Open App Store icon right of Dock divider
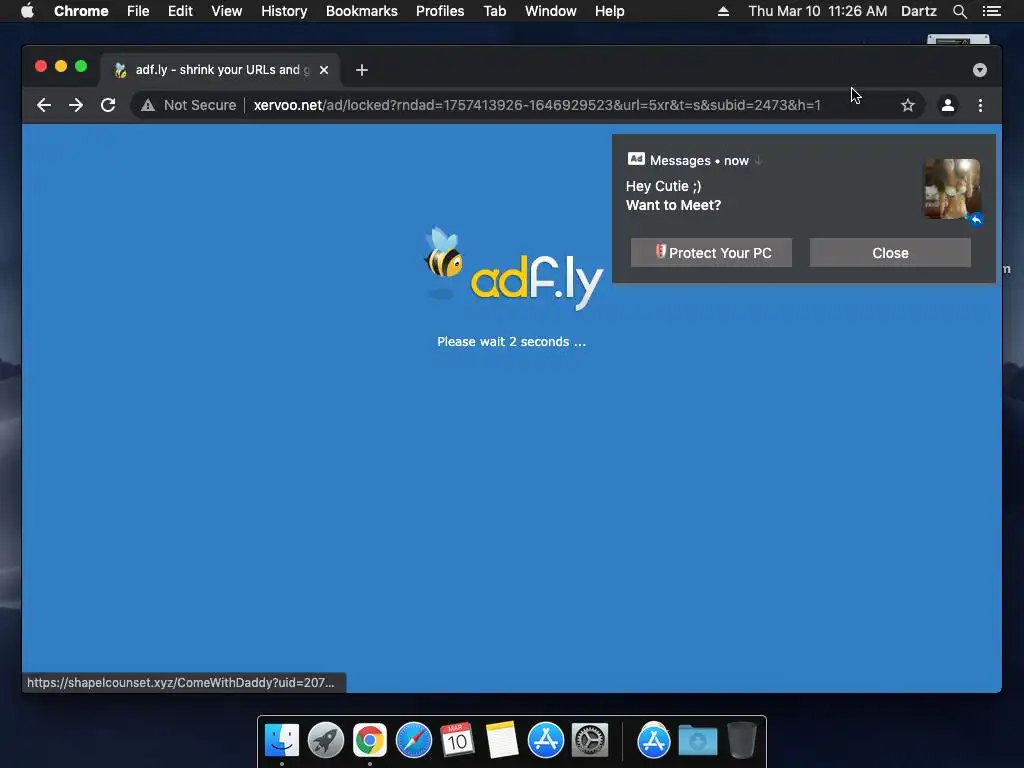Image resolution: width=1024 pixels, height=768 pixels. click(654, 741)
